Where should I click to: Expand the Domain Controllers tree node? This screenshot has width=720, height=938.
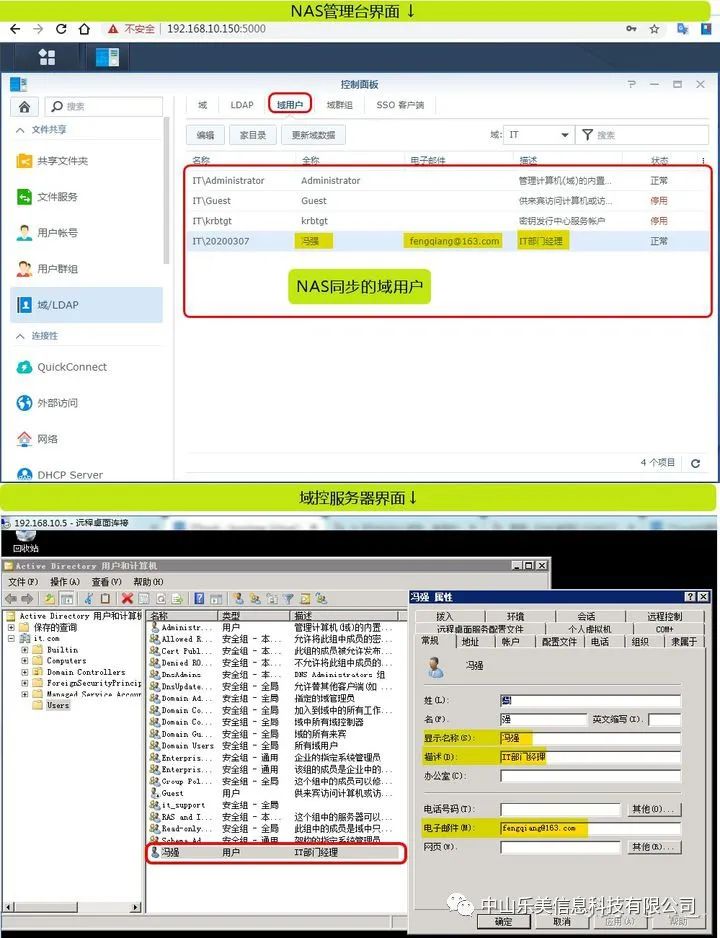[x=25, y=672]
